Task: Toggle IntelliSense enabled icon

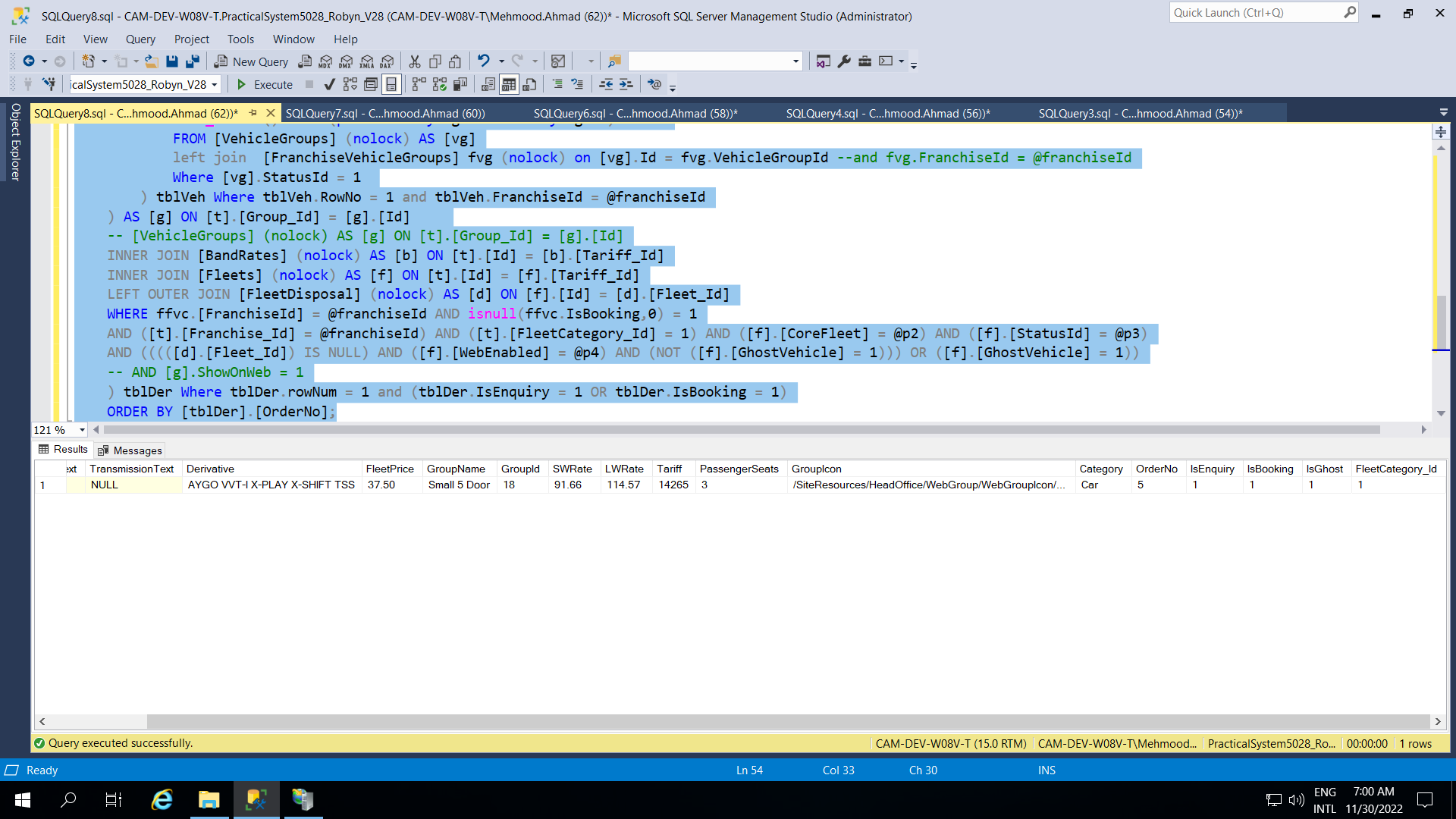Action: click(391, 84)
